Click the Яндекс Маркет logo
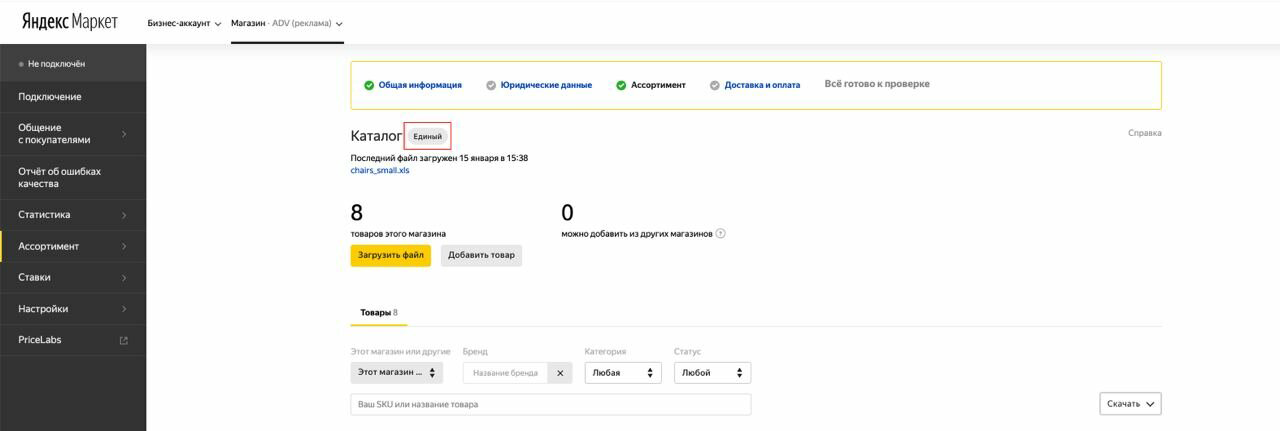The image size is (1280, 431). pos(70,22)
